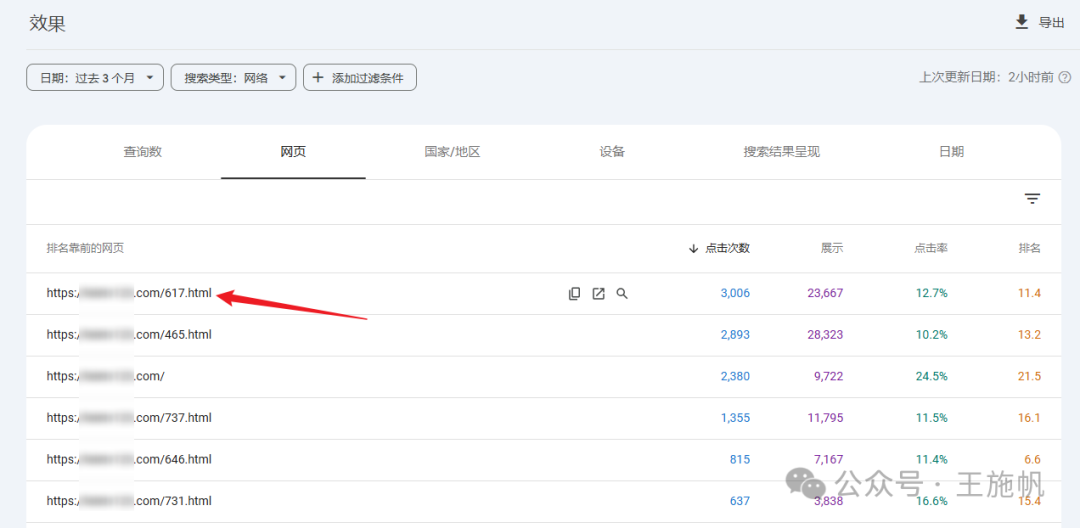The width and height of the screenshot is (1080, 528).
Task: Open 617.html in a new tab
Action: tap(599, 294)
